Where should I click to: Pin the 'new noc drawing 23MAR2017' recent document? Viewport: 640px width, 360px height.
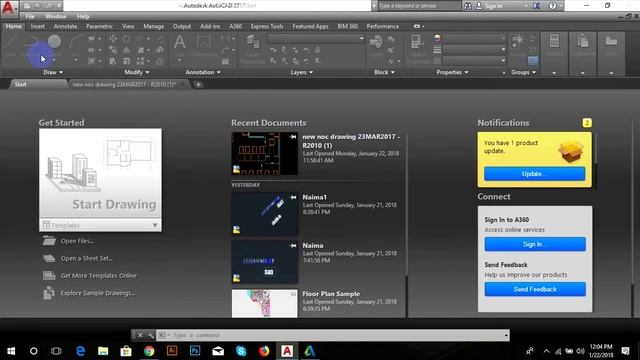click(x=293, y=137)
